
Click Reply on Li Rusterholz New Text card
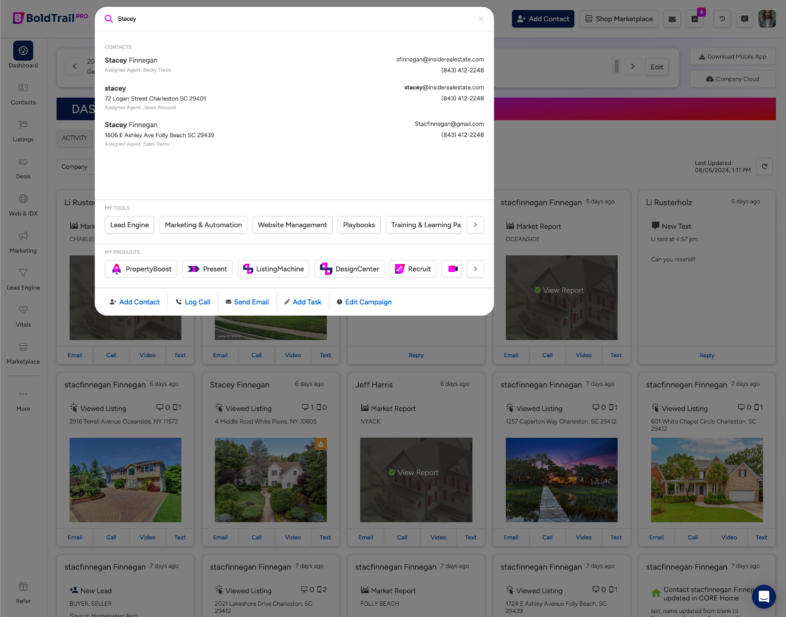click(x=707, y=355)
